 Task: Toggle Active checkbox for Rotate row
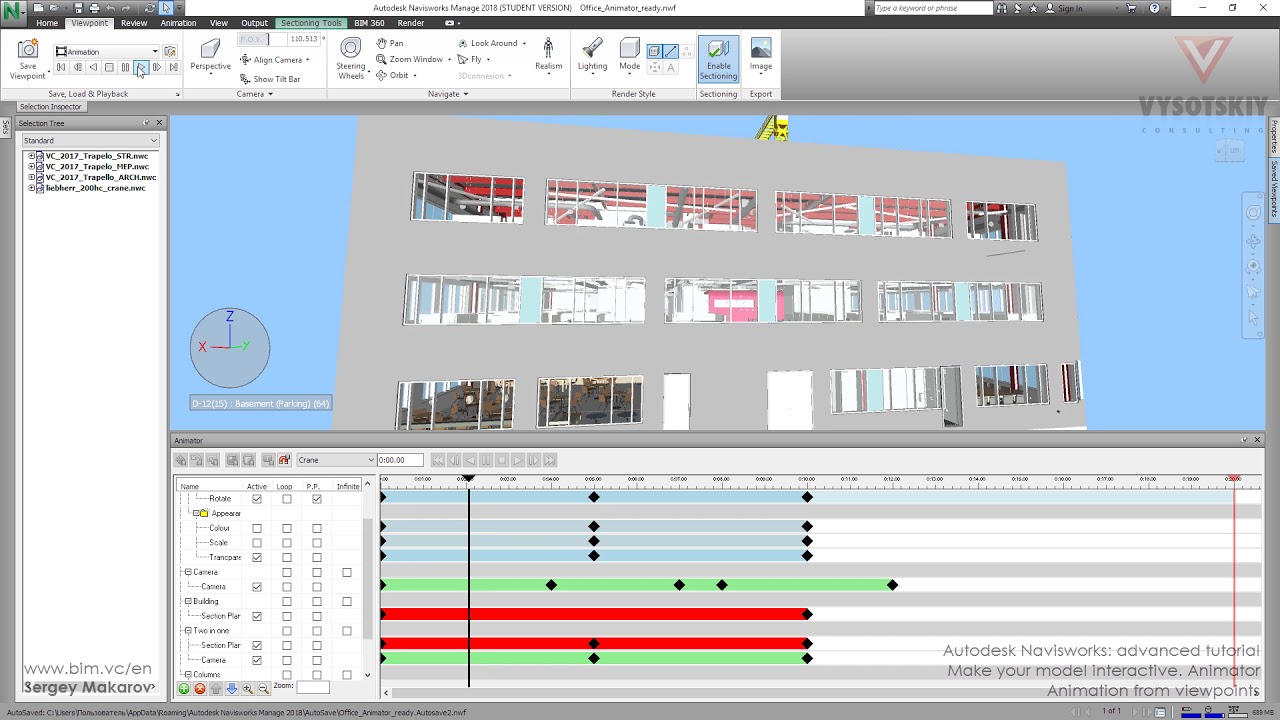[x=257, y=499]
